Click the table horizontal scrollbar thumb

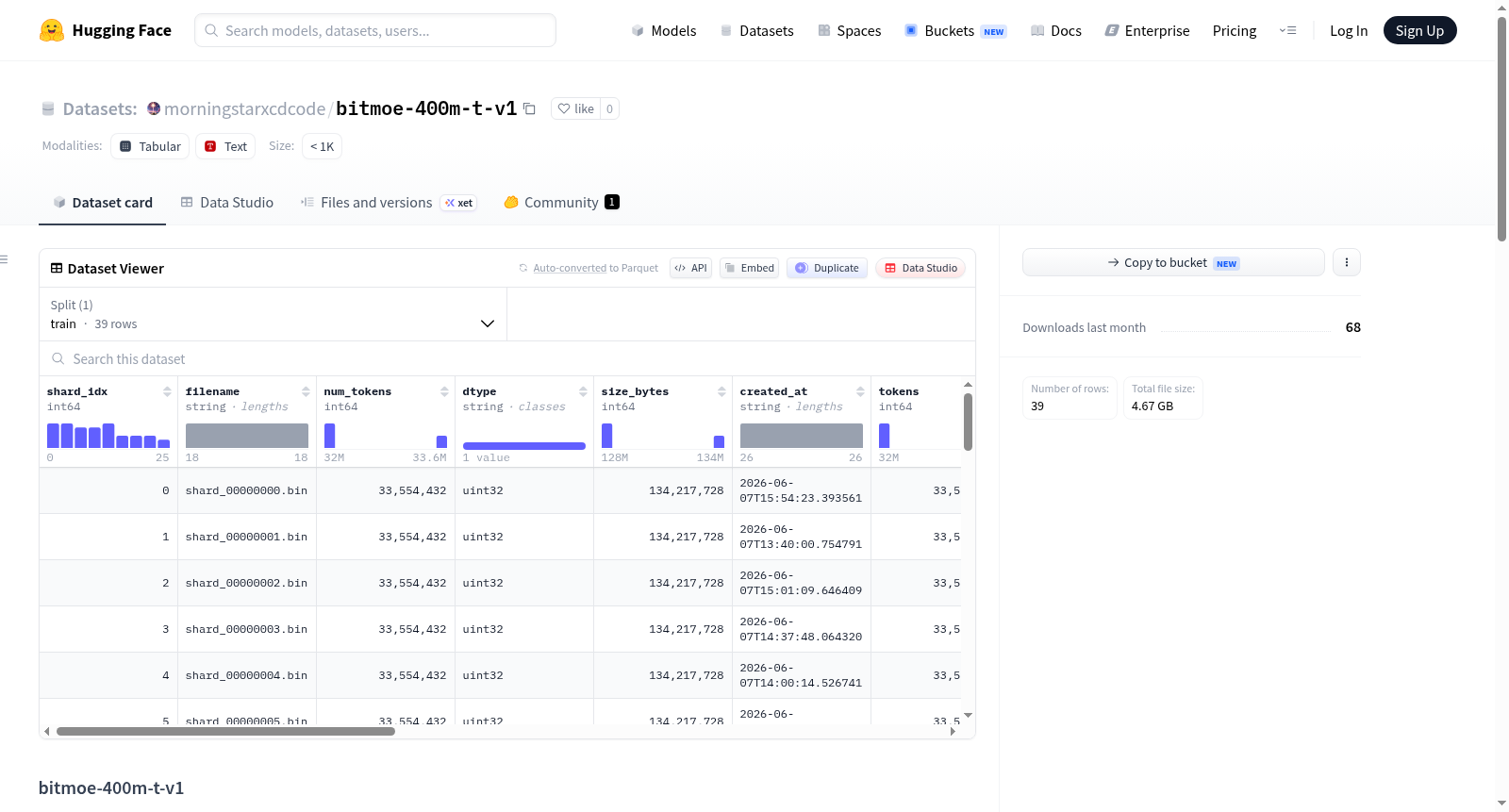tap(225, 731)
